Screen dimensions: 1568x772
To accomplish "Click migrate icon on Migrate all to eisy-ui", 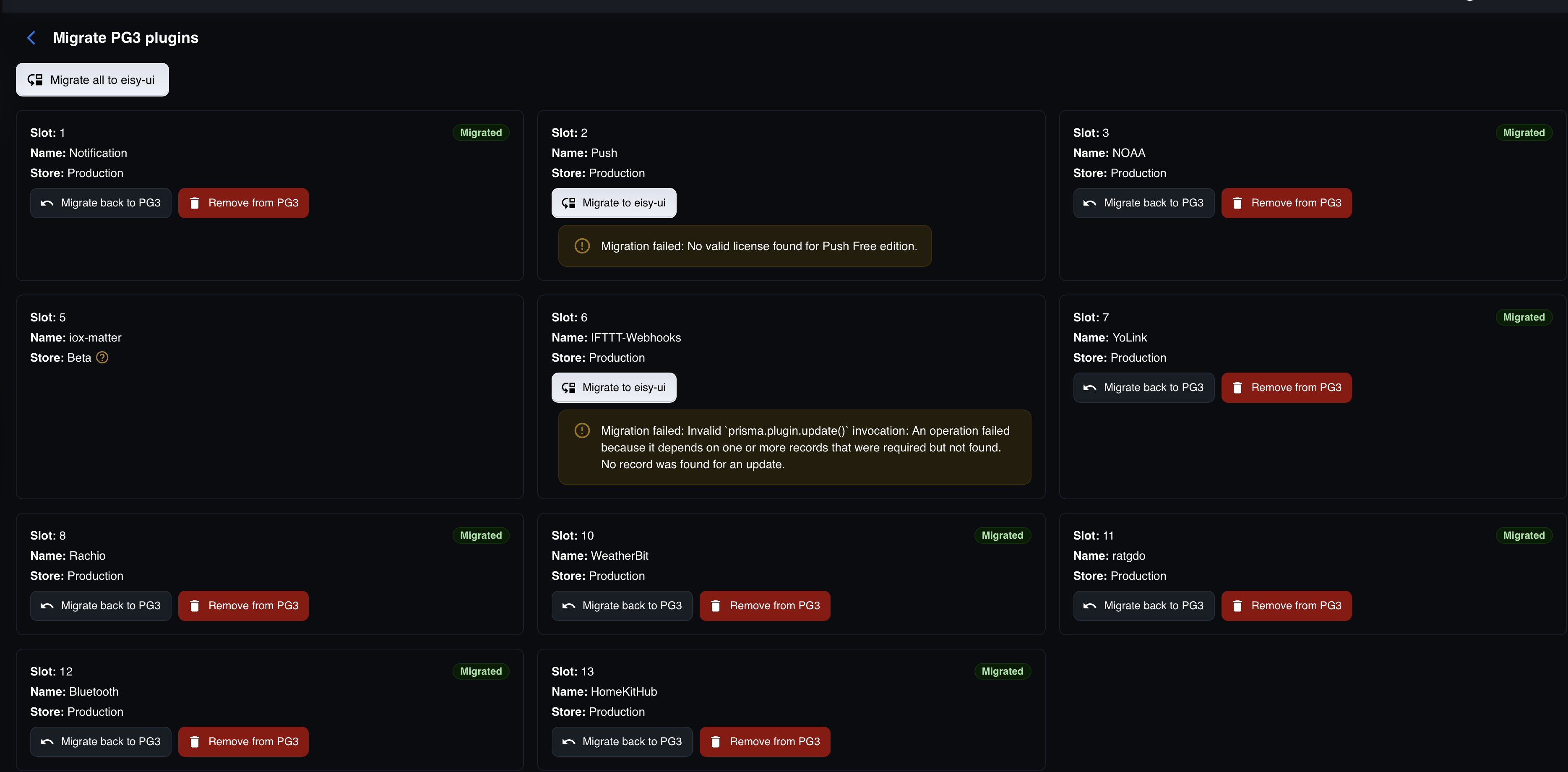I will coord(35,80).
